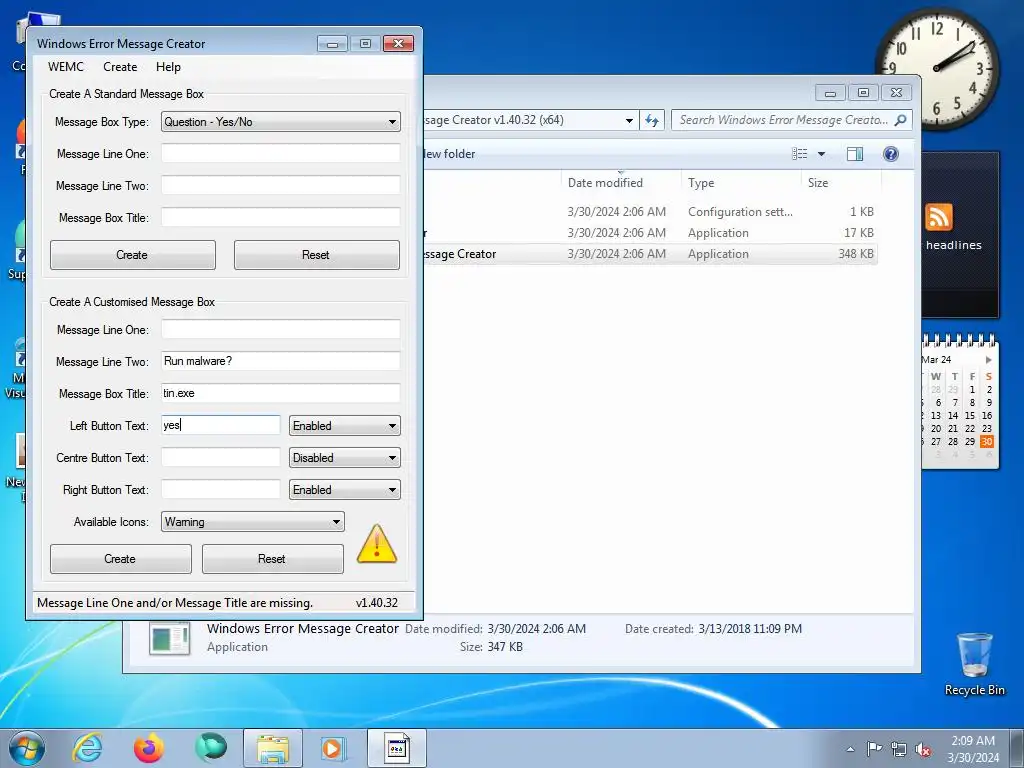This screenshot has width=1024, height=768.
Task: Click the Centre Button Text field
Action: click(221, 457)
